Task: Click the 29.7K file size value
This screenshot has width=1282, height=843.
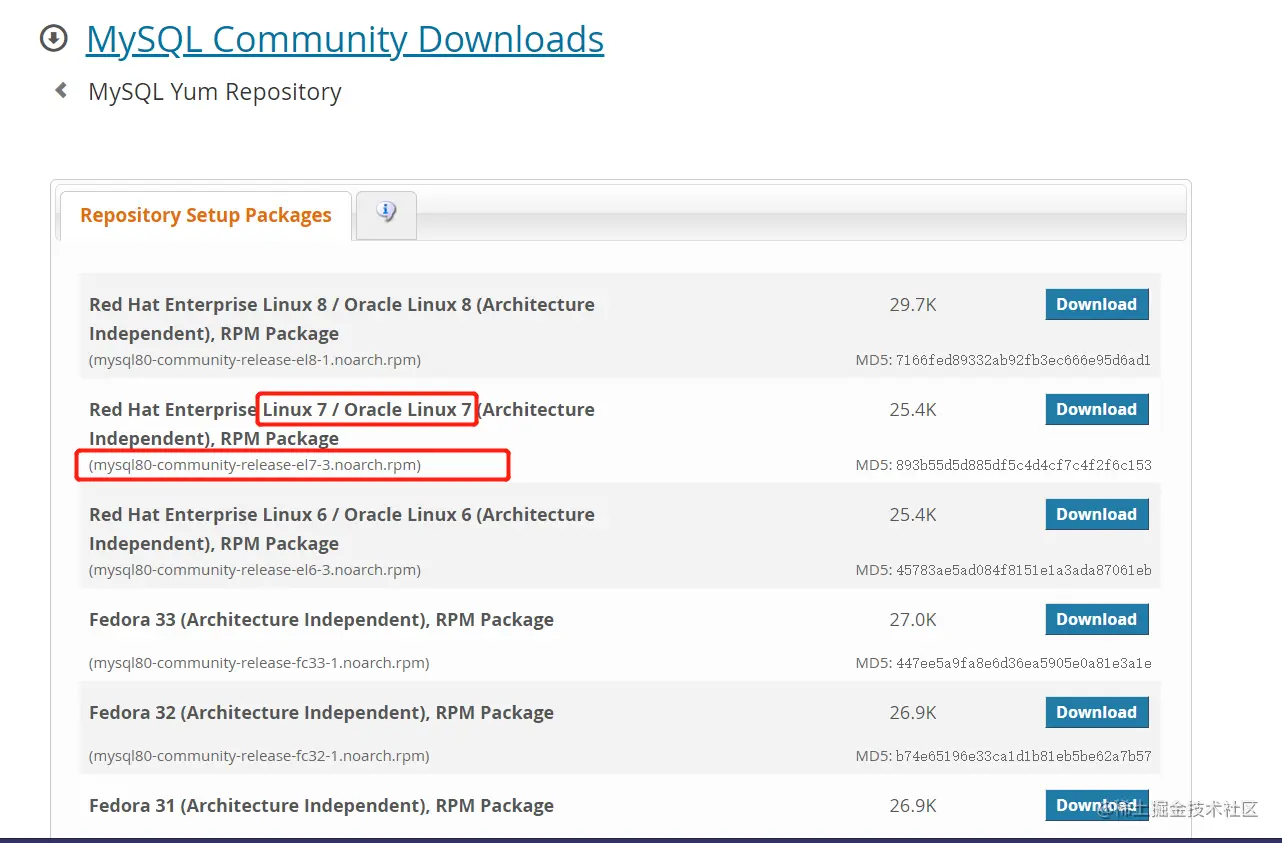Action: tap(913, 305)
